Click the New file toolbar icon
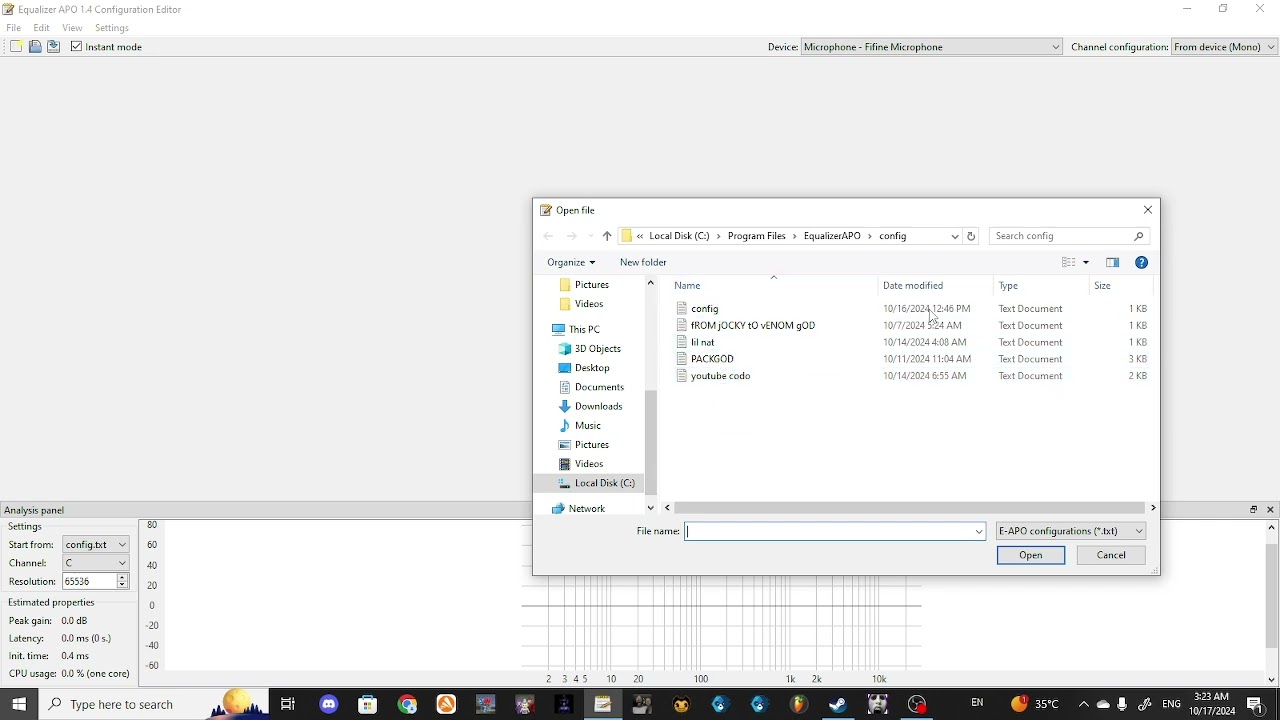Image resolution: width=1280 pixels, height=720 pixels. (15, 47)
